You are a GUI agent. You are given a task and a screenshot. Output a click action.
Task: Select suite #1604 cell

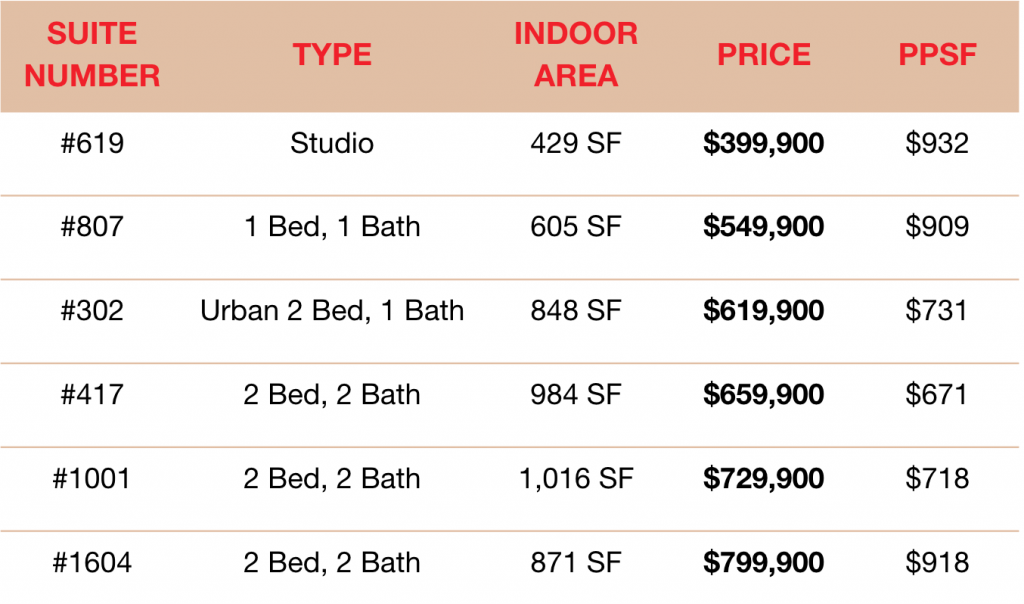[x=92, y=563]
